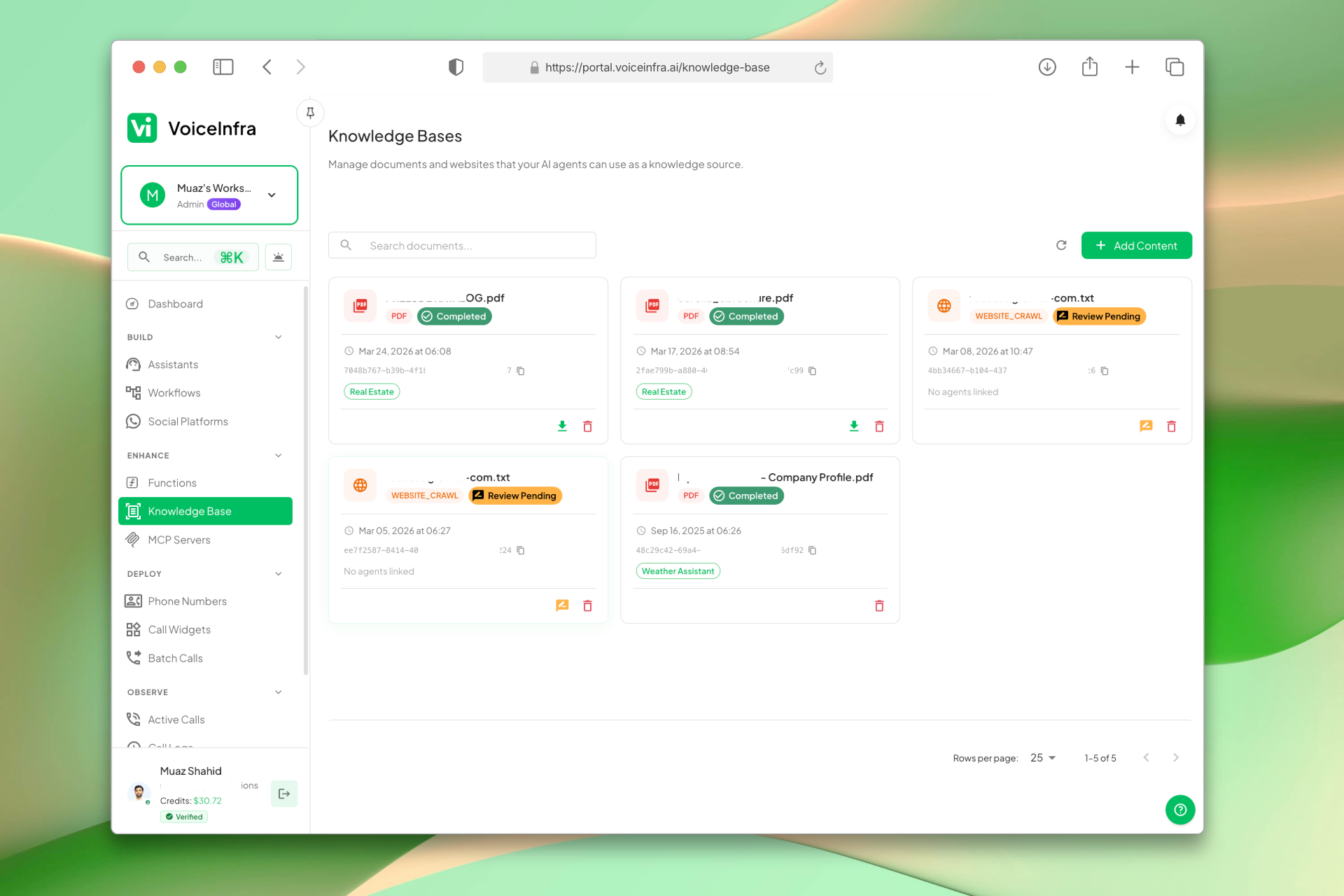Click the Review Pending badge on Mar 08 crawl
Image resolution: width=1344 pixels, height=896 pixels.
click(1099, 316)
